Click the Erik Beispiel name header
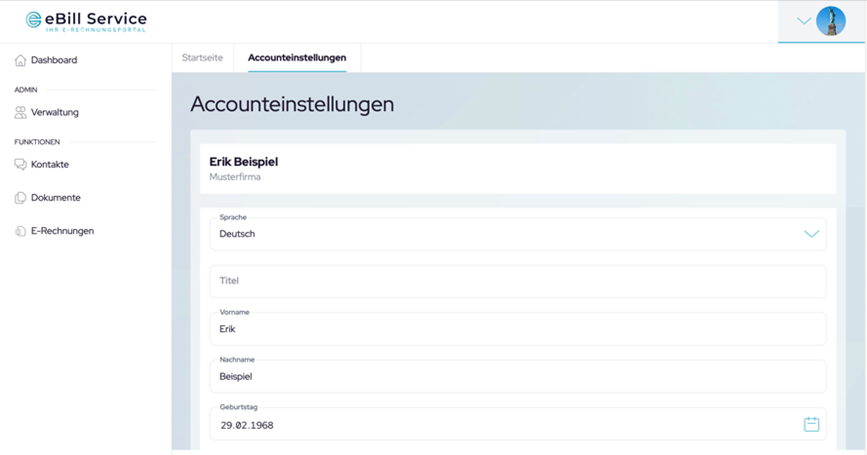Viewport: 867px width, 455px height. point(243,161)
